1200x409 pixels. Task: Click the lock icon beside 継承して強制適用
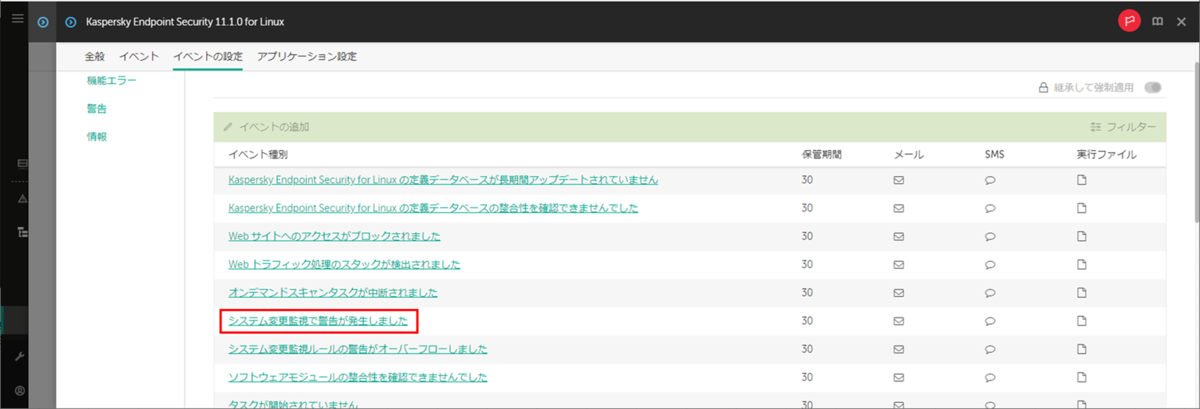coord(1043,88)
